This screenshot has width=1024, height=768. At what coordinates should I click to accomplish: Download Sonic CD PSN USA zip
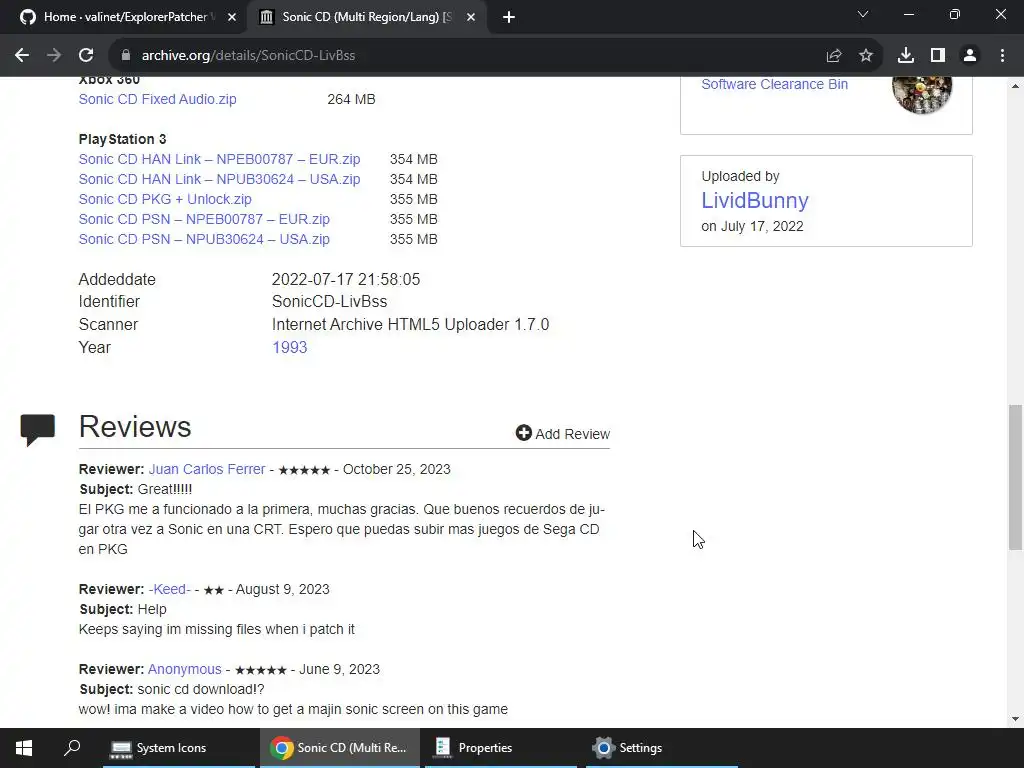(204, 239)
